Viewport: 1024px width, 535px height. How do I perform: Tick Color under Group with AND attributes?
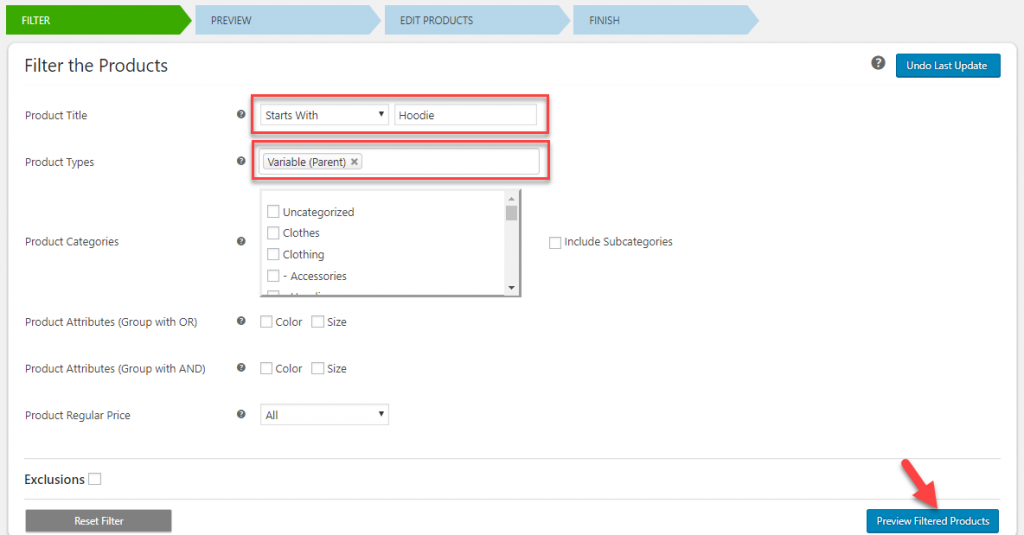pos(266,368)
